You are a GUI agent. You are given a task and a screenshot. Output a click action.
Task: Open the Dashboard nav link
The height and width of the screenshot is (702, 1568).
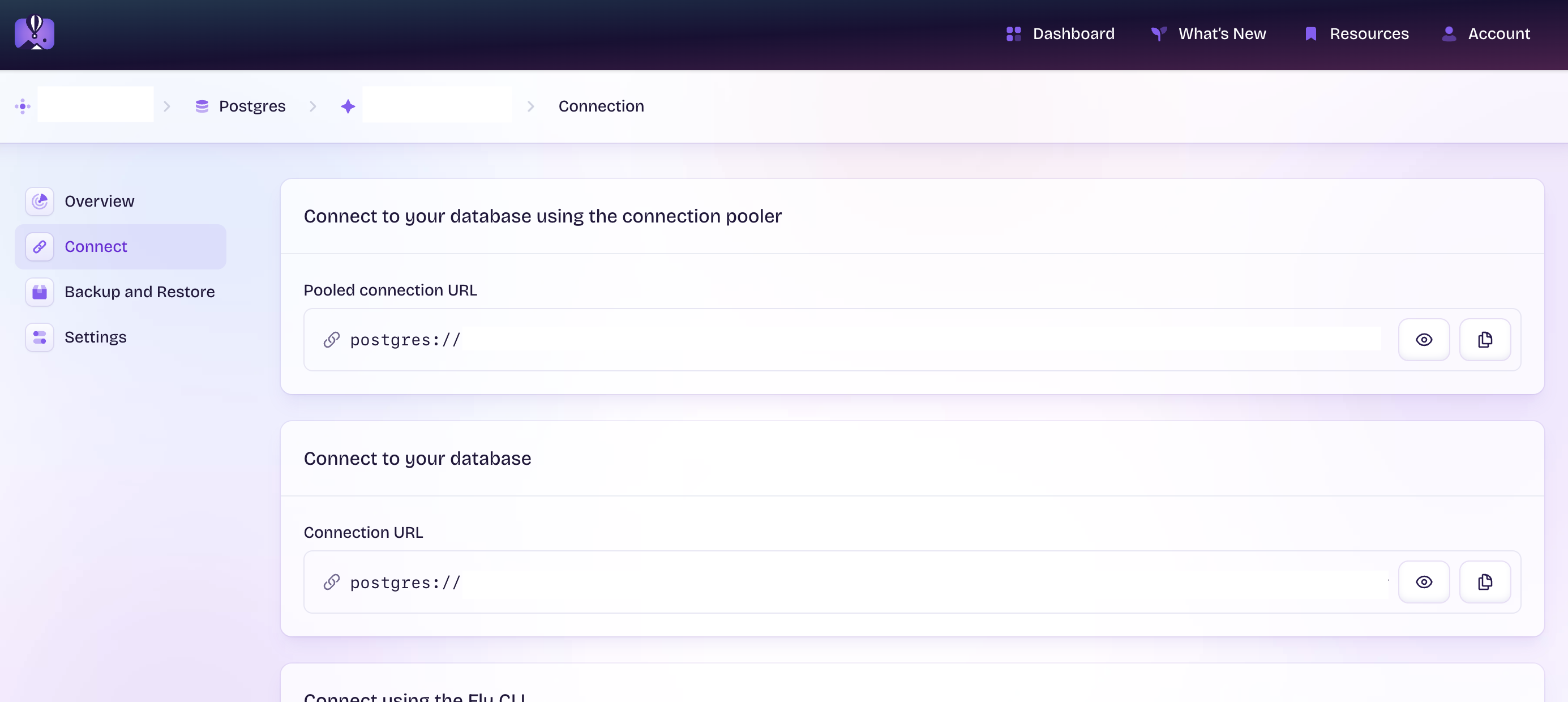pos(1060,33)
